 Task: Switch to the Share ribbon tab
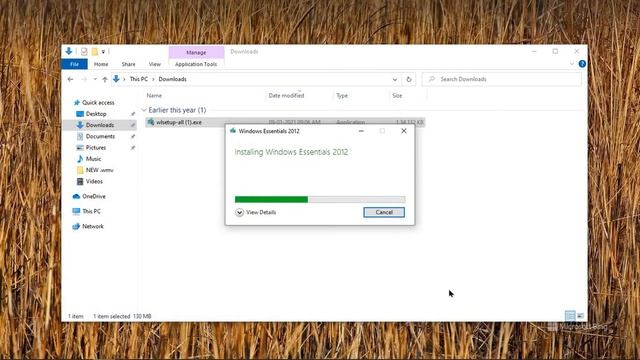128,64
